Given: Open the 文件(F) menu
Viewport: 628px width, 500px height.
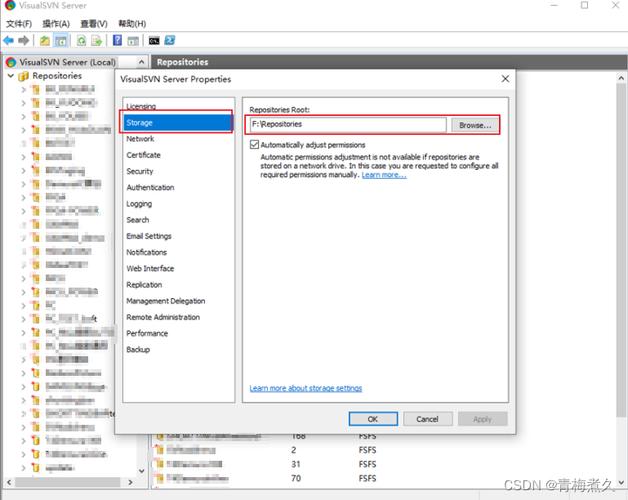Looking at the screenshot, I should (19, 24).
